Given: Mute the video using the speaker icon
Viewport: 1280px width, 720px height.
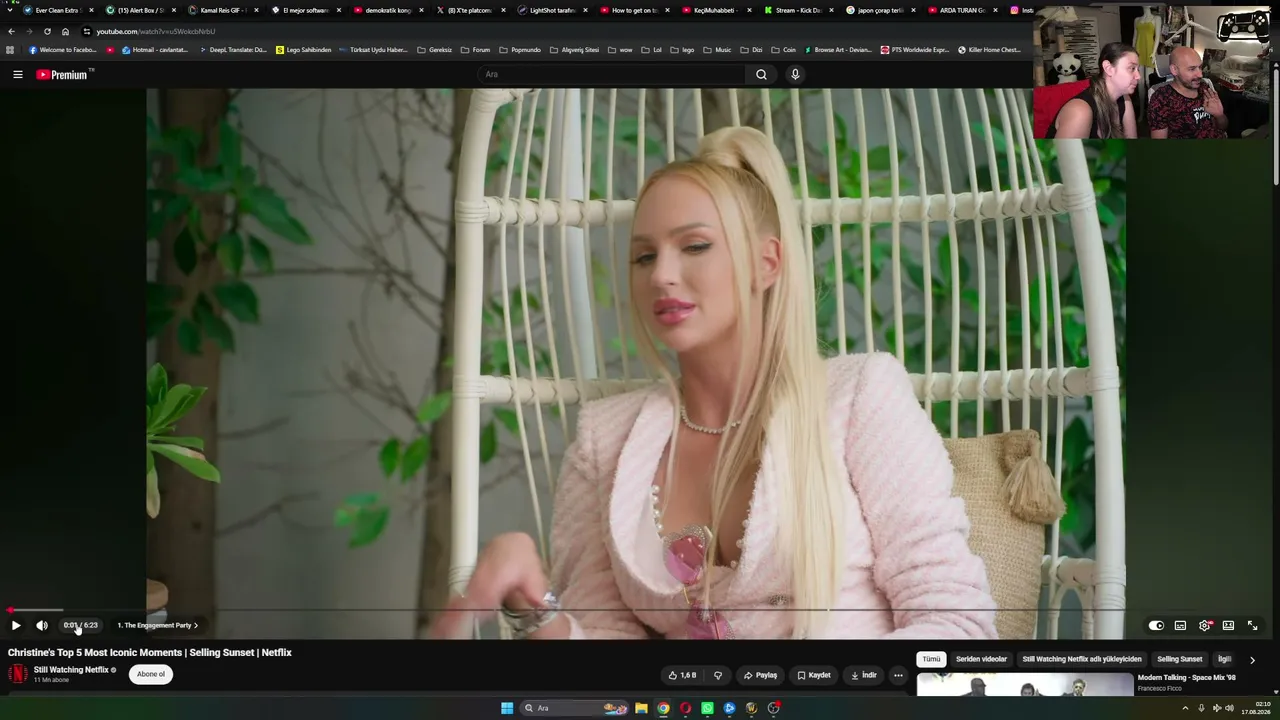Looking at the screenshot, I should 42,625.
